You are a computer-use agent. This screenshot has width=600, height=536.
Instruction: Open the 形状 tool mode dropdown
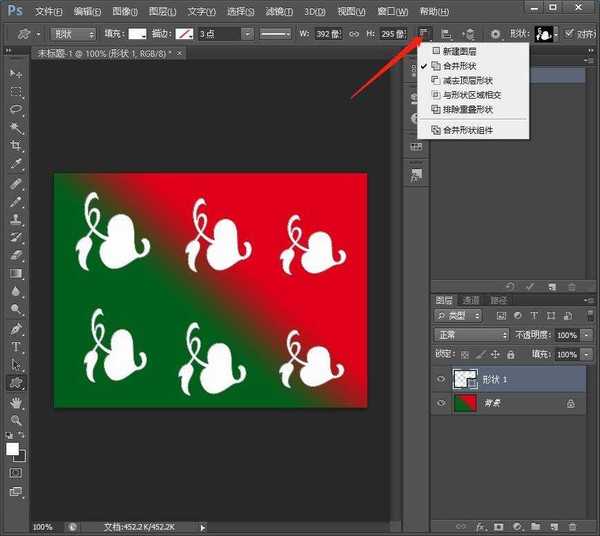point(73,33)
